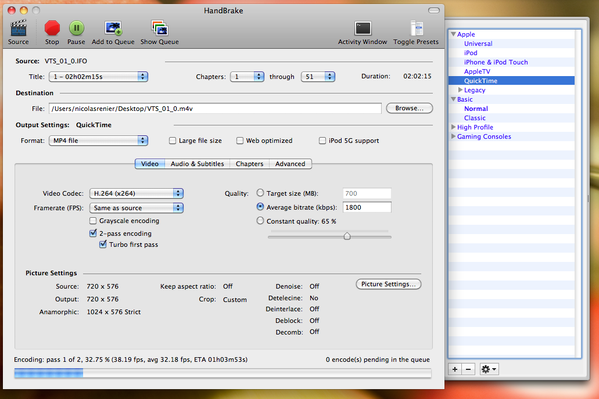Image resolution: width=599 pixels, height=399 pixels.
Task: Open the Video Codec dropdown
Action: pos(136,193)
